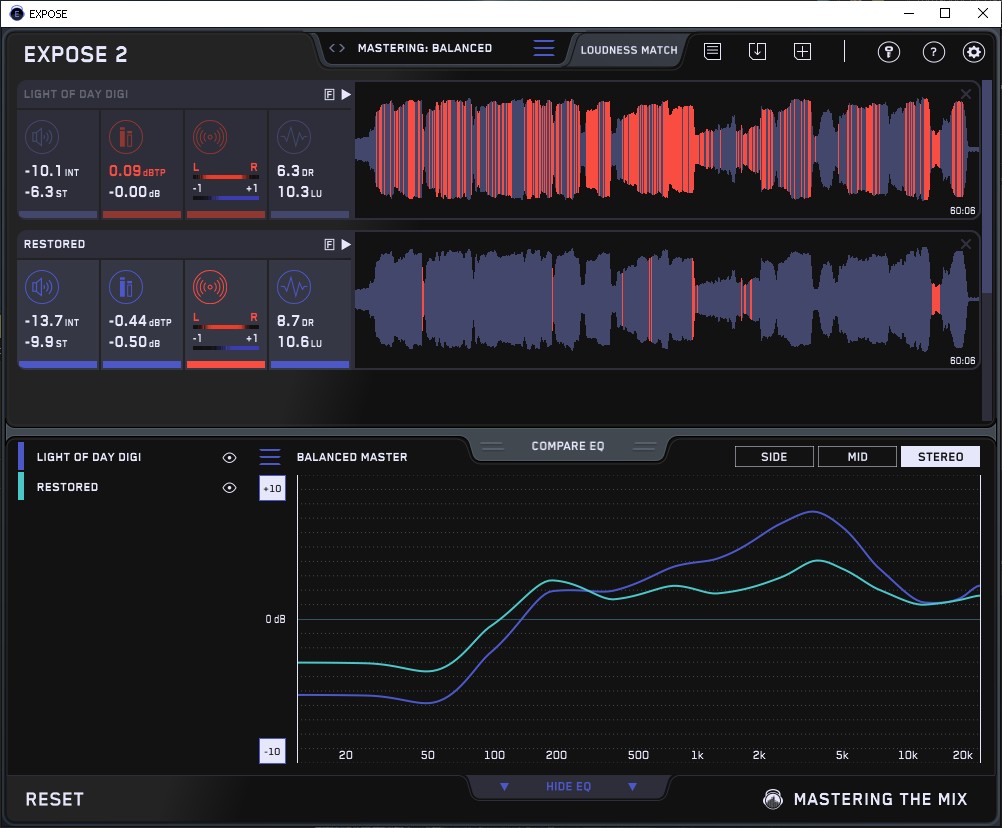Open the notes list icon
This screenshot has height=828, width=1002.
[x=712, y=51]
